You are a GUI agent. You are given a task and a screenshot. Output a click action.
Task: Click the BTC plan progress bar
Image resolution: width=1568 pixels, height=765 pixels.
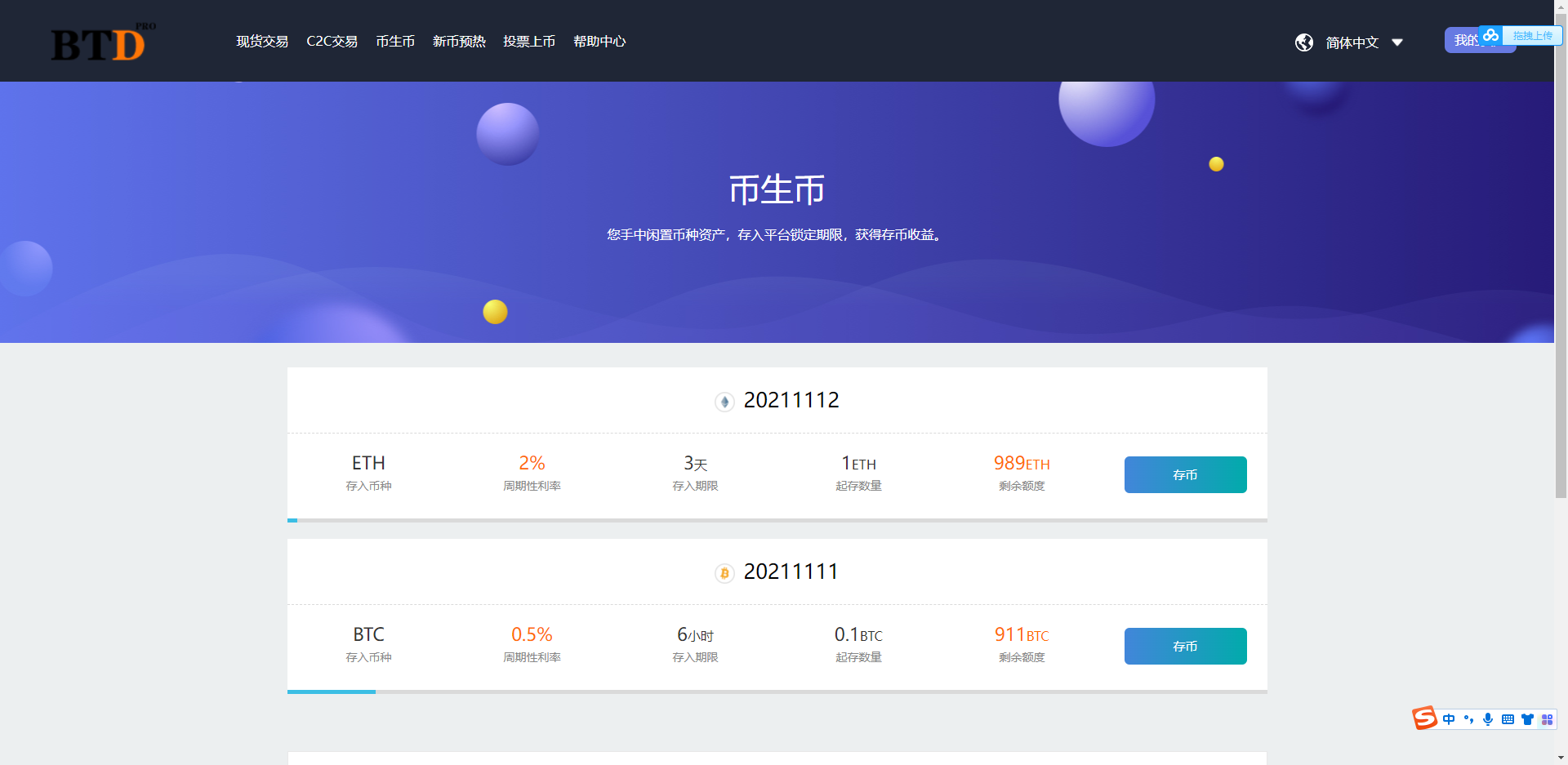(777, 692)
